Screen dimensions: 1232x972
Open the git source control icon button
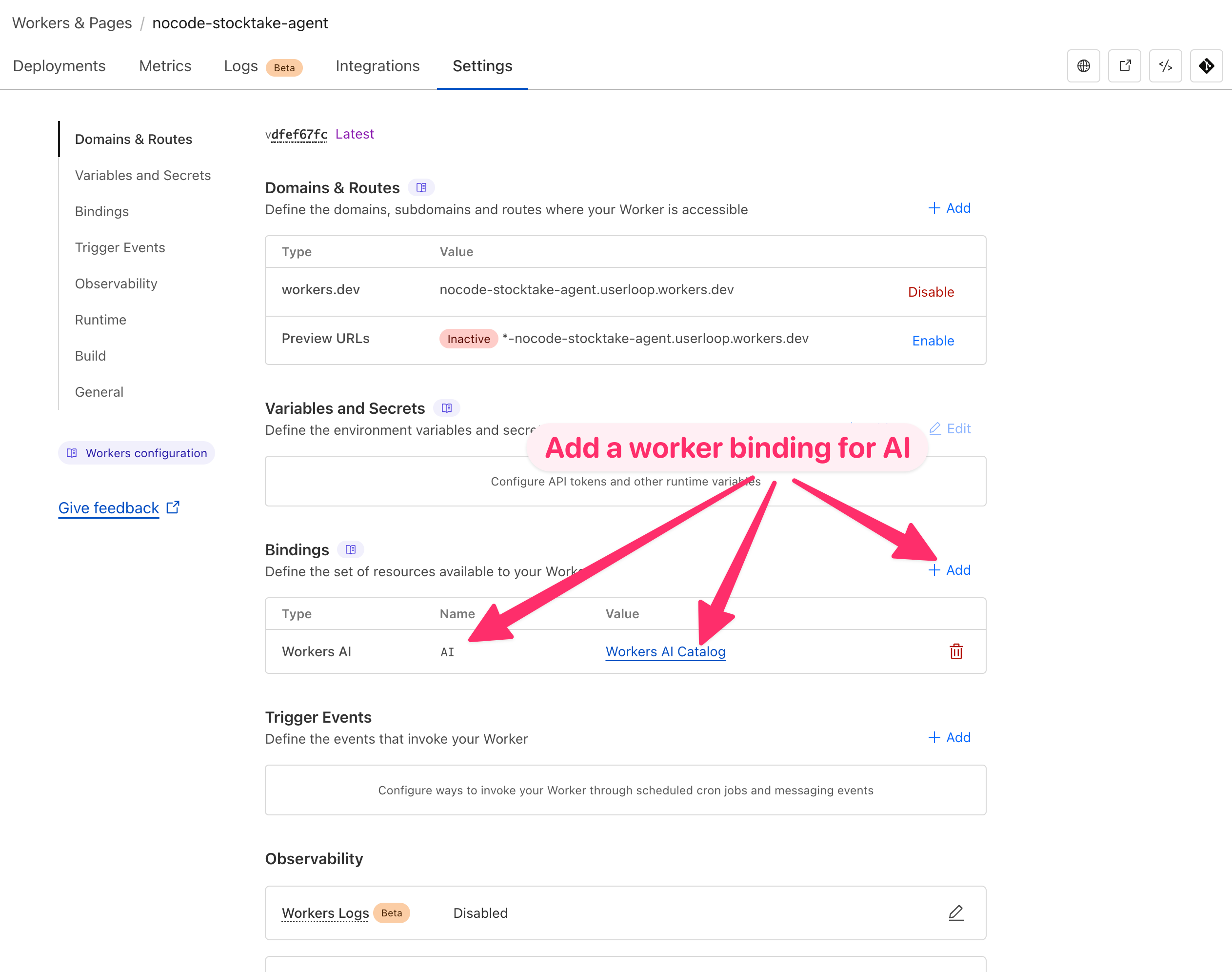click(1207, 66)
